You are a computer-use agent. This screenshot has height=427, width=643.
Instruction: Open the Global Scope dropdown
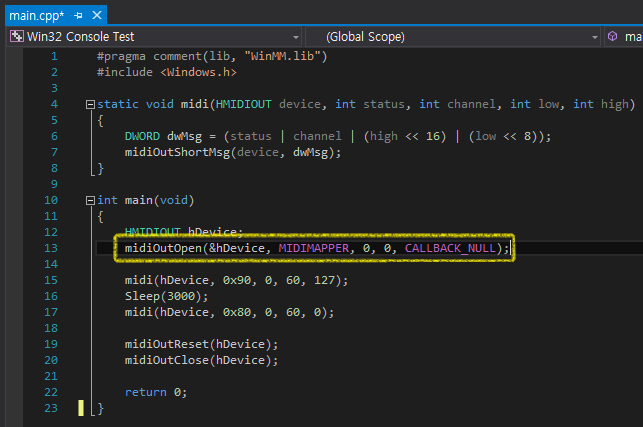(x=455, y=36)
